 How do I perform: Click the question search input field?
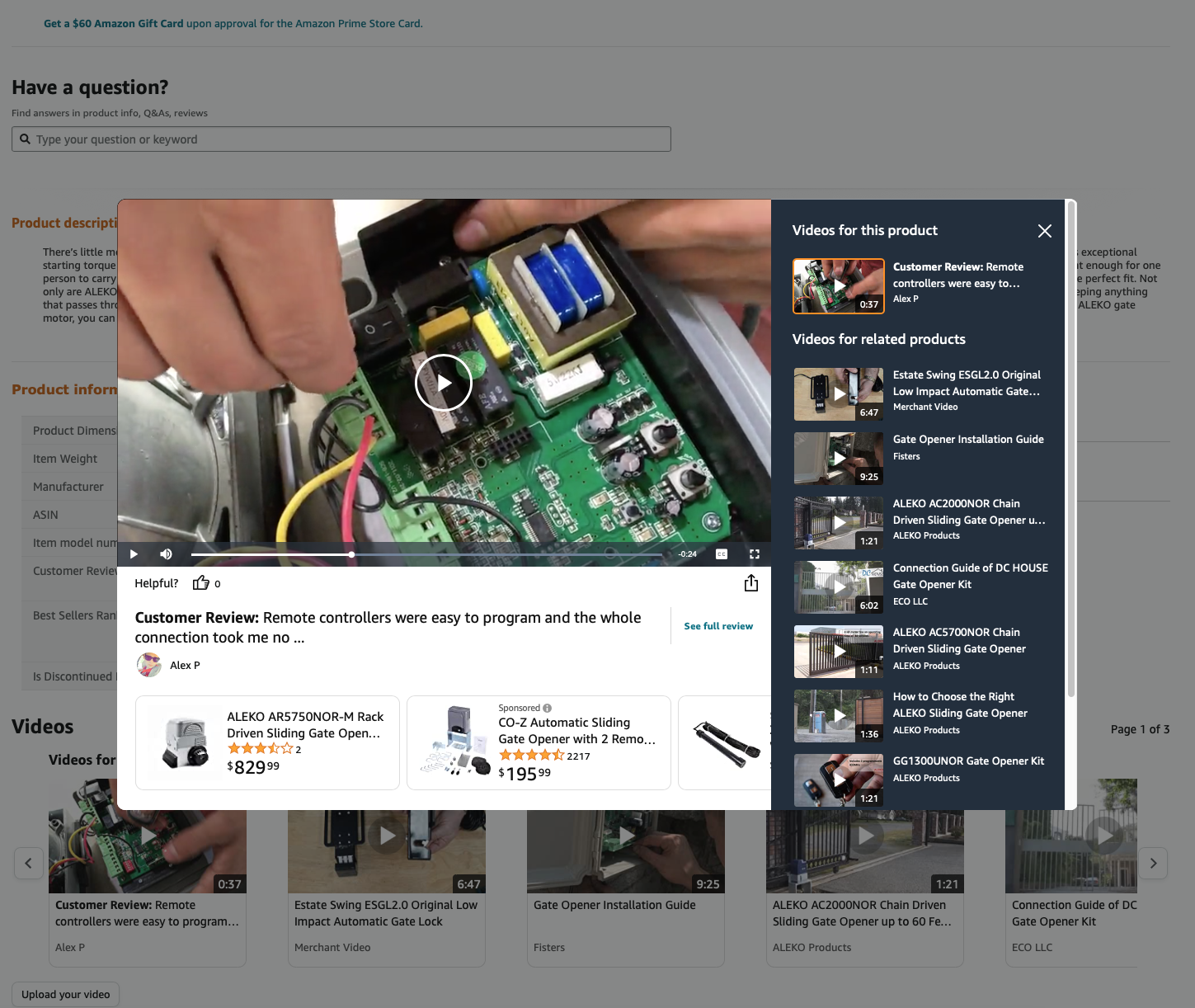(x=341, y=139)
